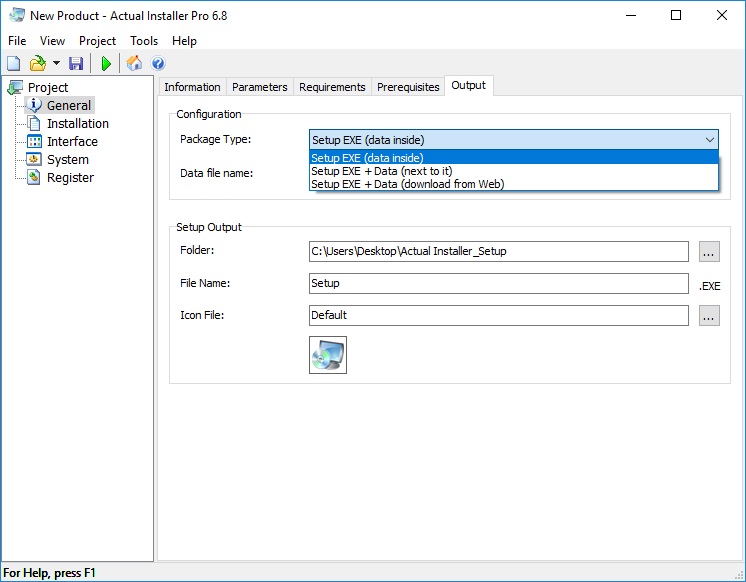746x582 pixels.
Task: Click the General info icon in tree
Action: coord(34,105)
